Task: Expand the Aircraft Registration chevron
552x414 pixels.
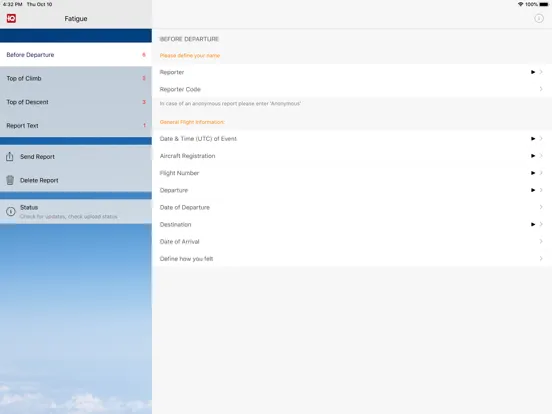Action: [x=541, y=156]
